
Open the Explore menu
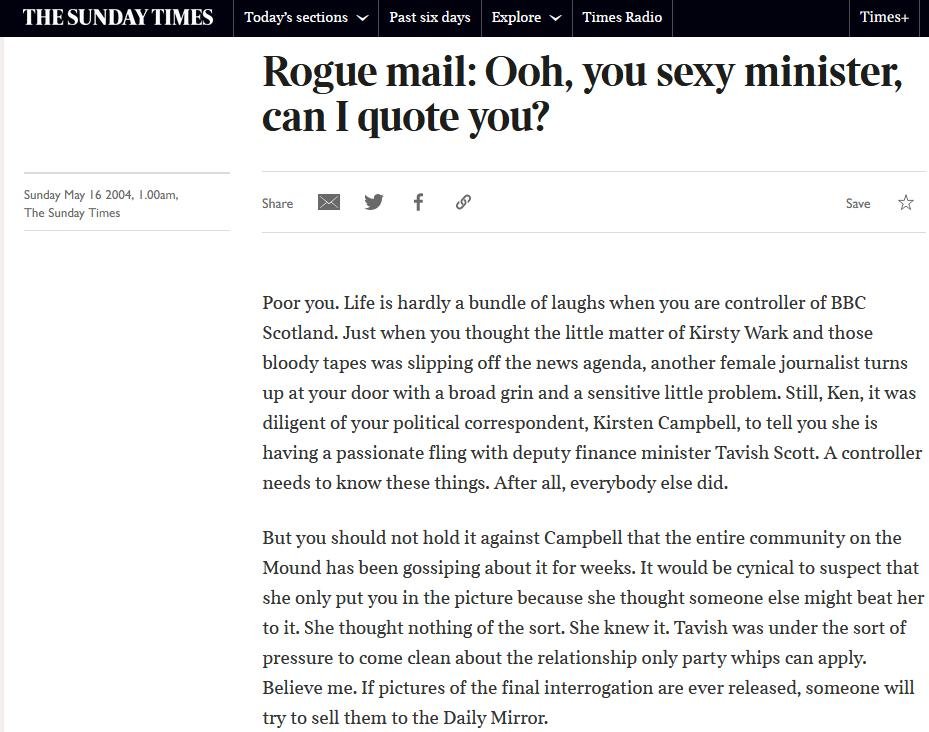click(x=516, y=17)
